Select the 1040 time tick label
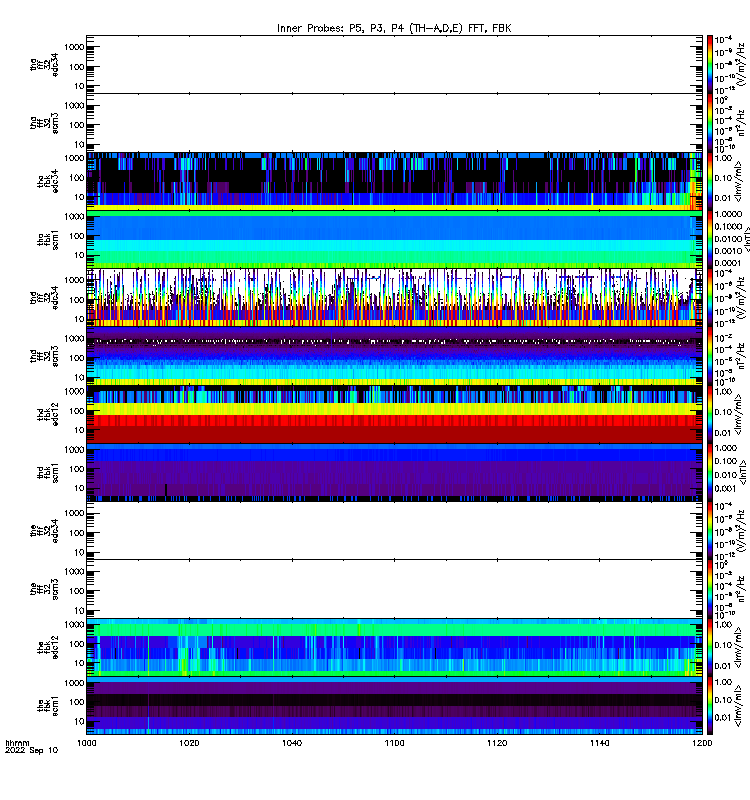The height and width of the screenshot is (800, 750). click(292, 743)
